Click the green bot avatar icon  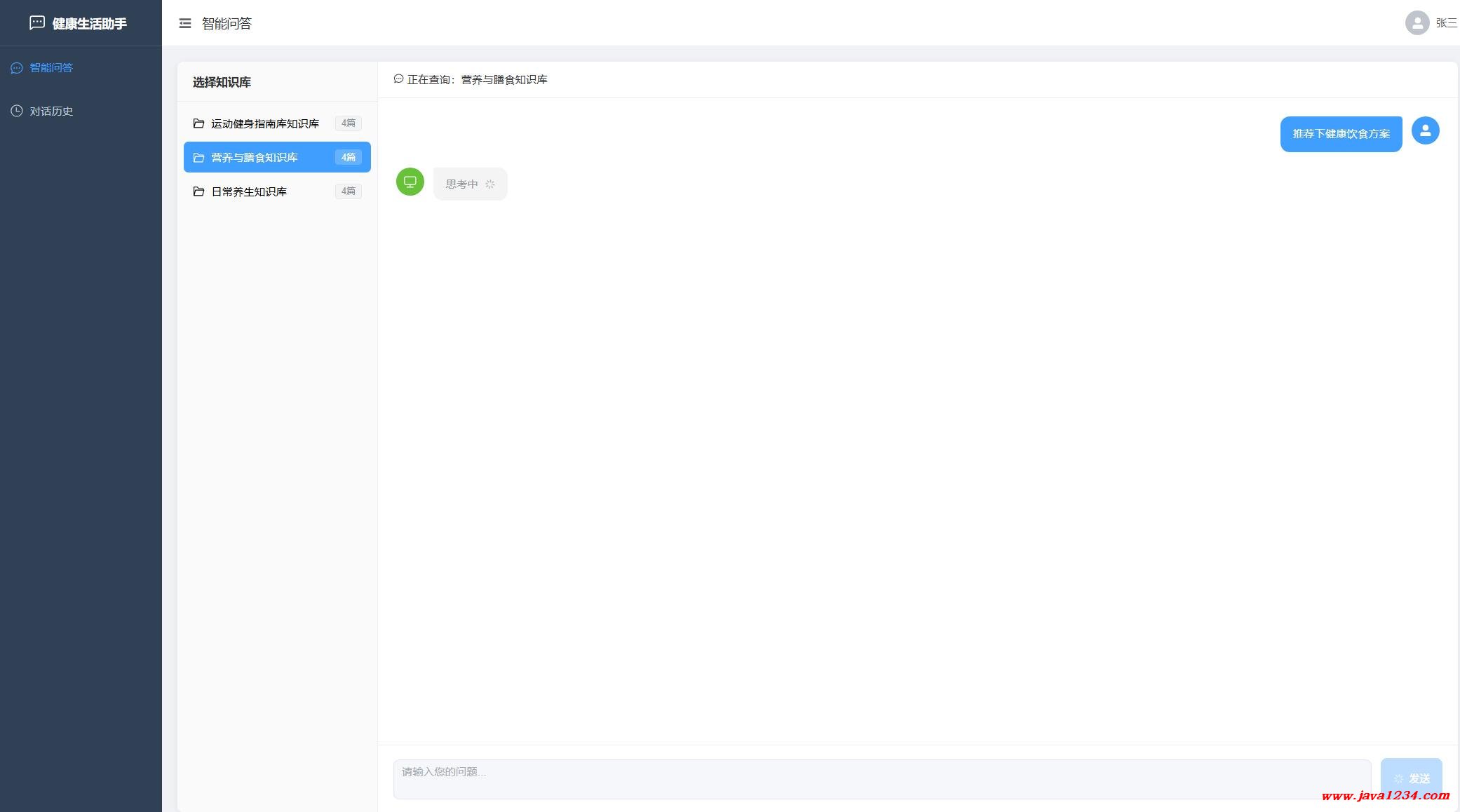click(410, 182)
